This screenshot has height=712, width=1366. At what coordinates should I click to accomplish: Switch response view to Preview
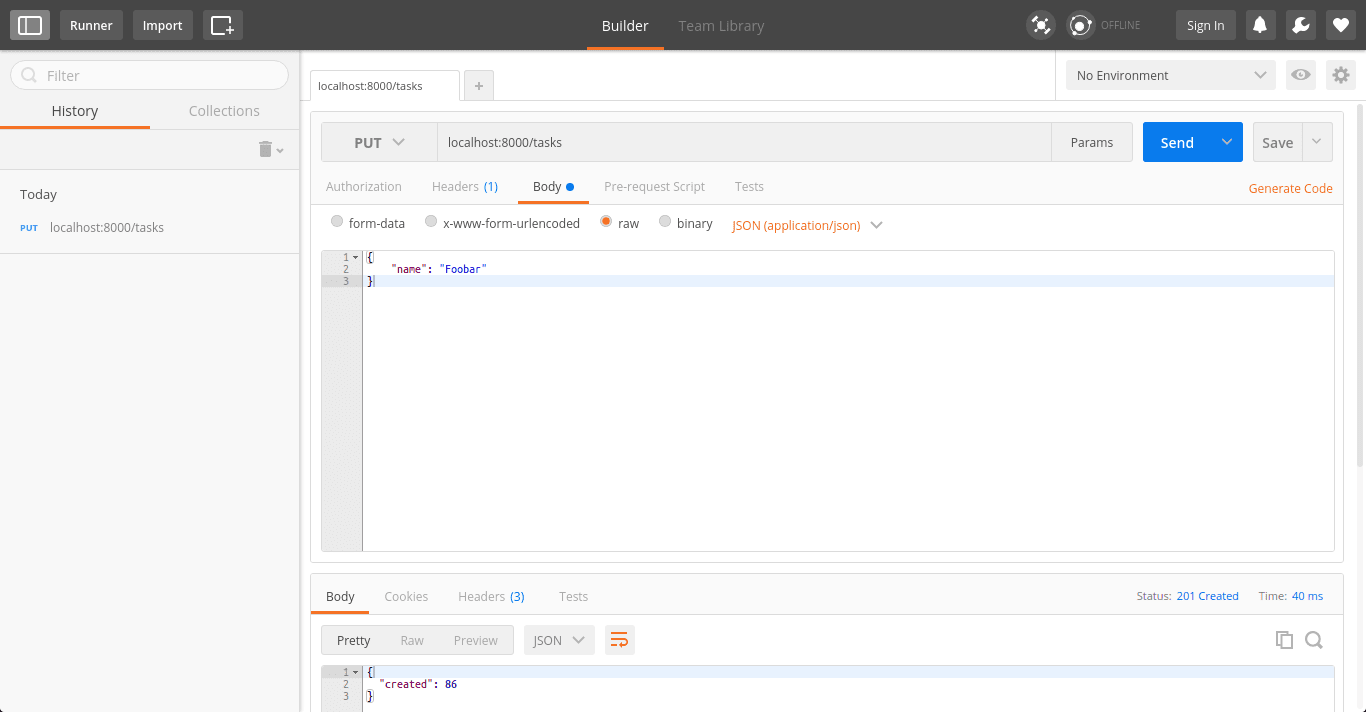tap(476, 640)
